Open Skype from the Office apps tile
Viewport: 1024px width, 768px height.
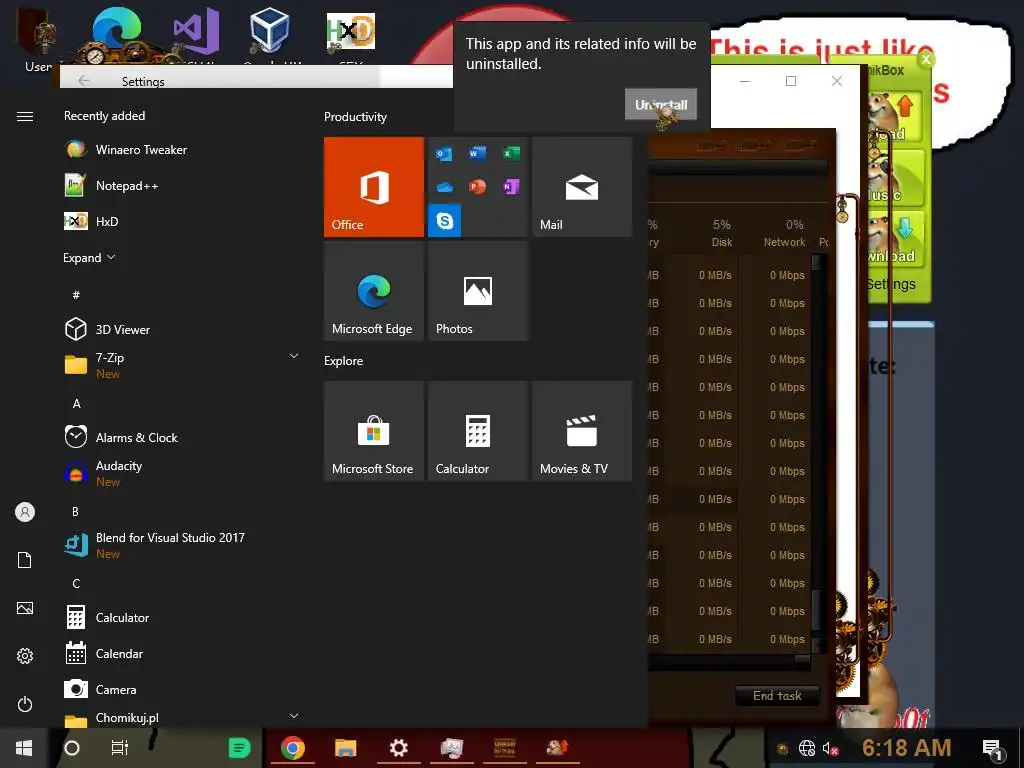click(445, 221)
